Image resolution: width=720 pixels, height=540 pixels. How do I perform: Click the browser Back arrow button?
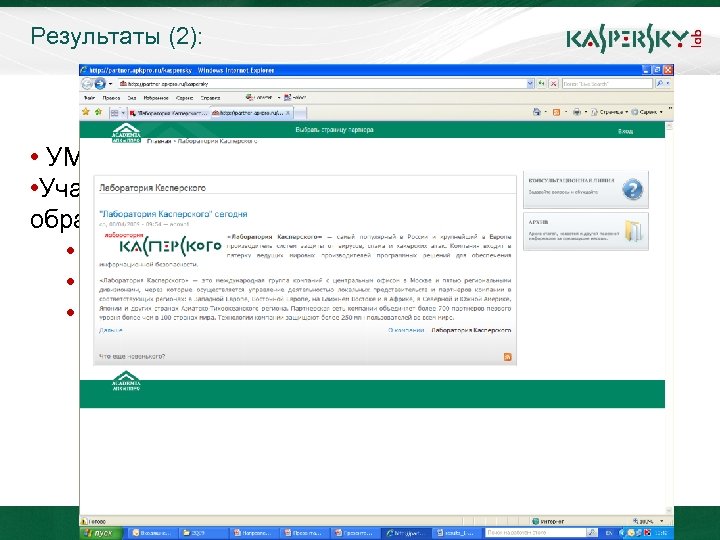[x=86, y=84]
